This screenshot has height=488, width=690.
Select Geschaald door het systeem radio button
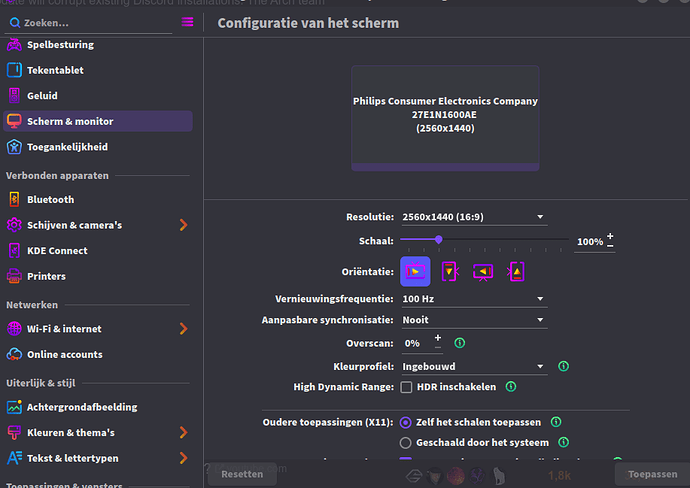pos(405,443)
